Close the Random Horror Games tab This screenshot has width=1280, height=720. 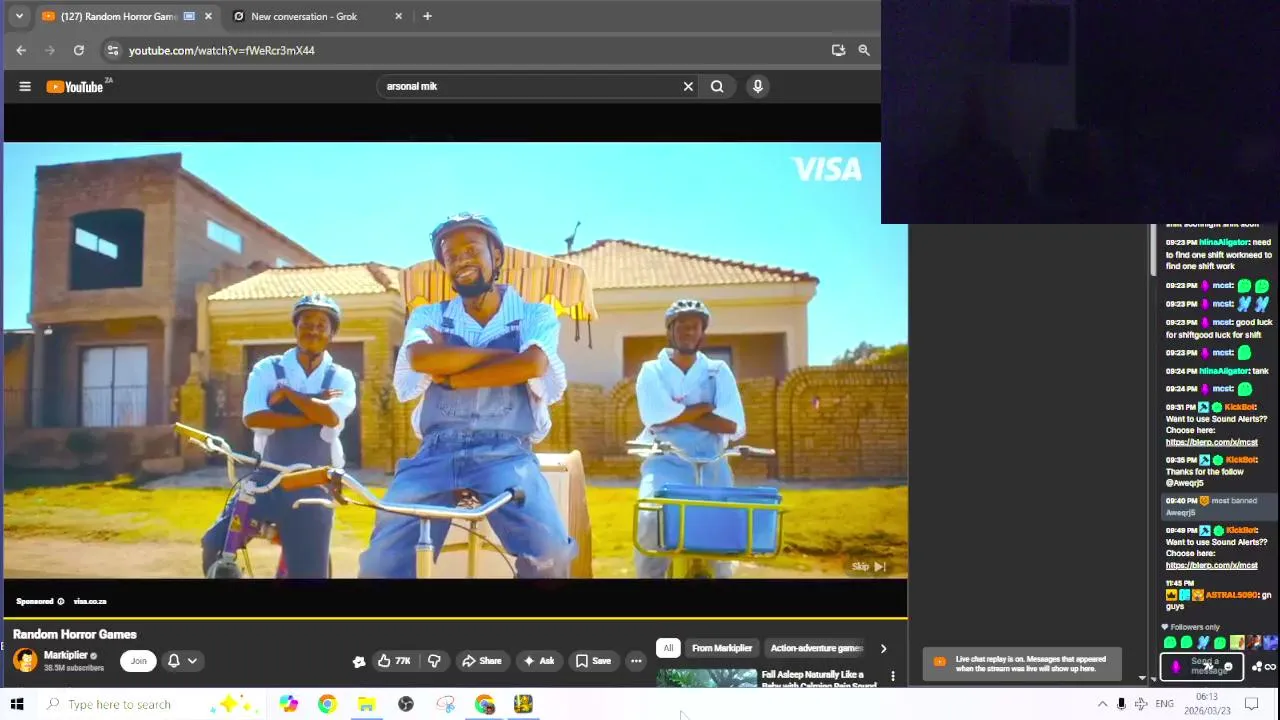[208, 16]
